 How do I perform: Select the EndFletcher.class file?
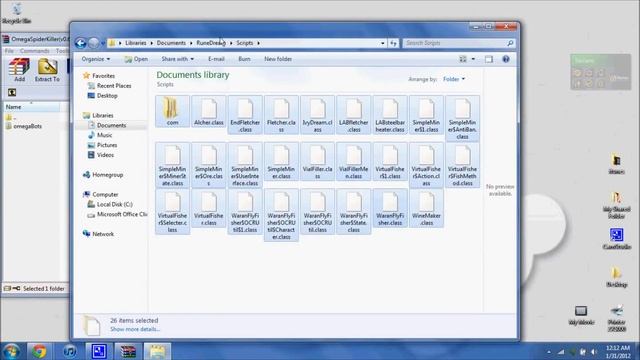245,115
